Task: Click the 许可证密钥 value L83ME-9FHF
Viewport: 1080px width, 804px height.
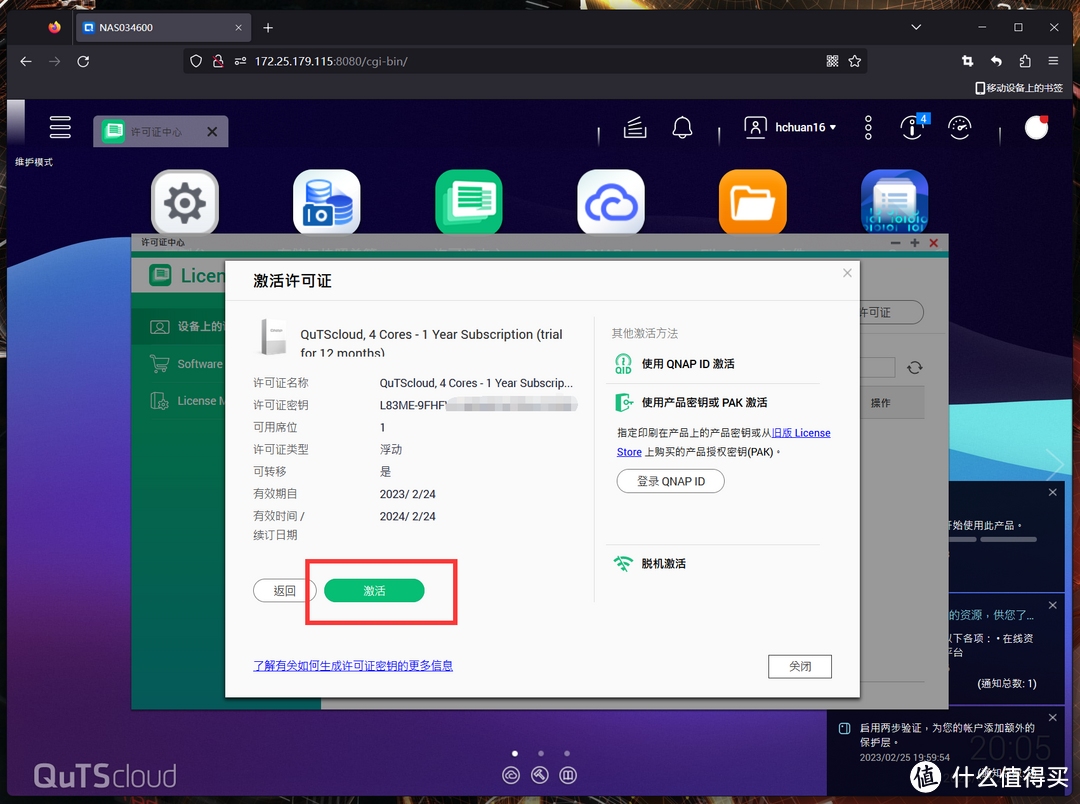Action: coord(413,405)
